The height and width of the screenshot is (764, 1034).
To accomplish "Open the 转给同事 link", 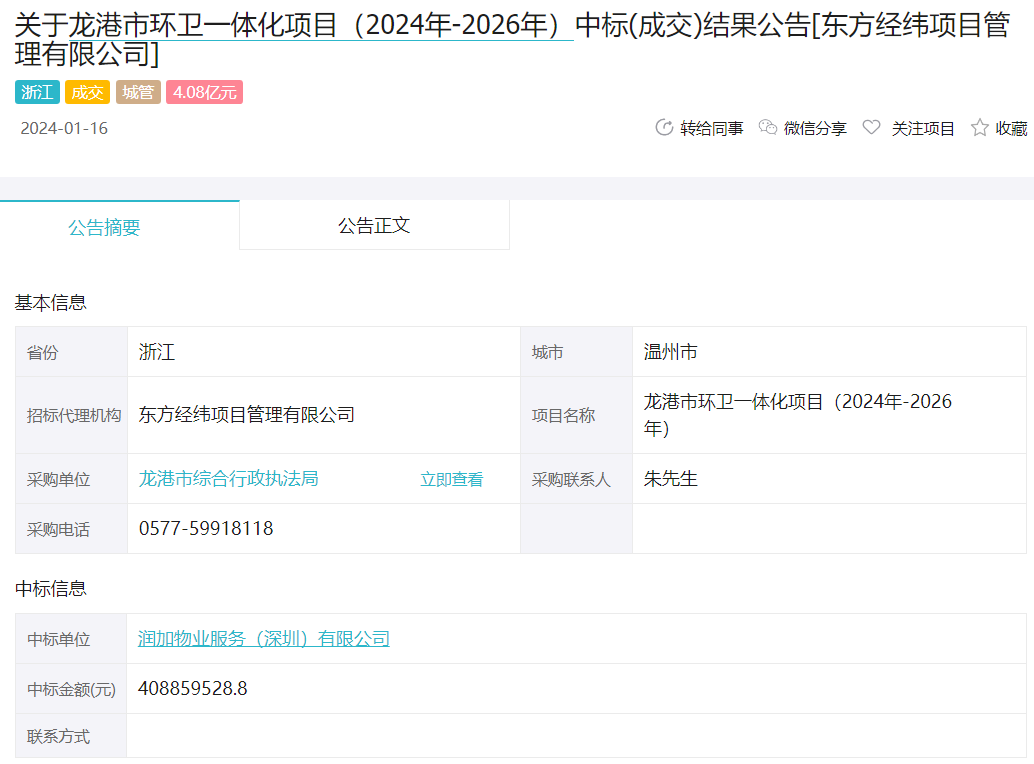I will (712, 129).
